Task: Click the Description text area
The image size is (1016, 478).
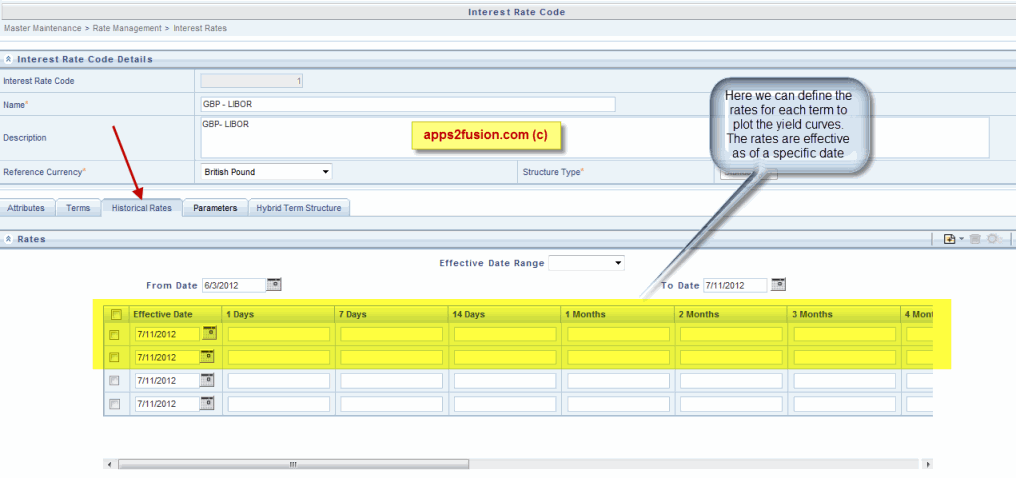Action: (x=595, y=137)
